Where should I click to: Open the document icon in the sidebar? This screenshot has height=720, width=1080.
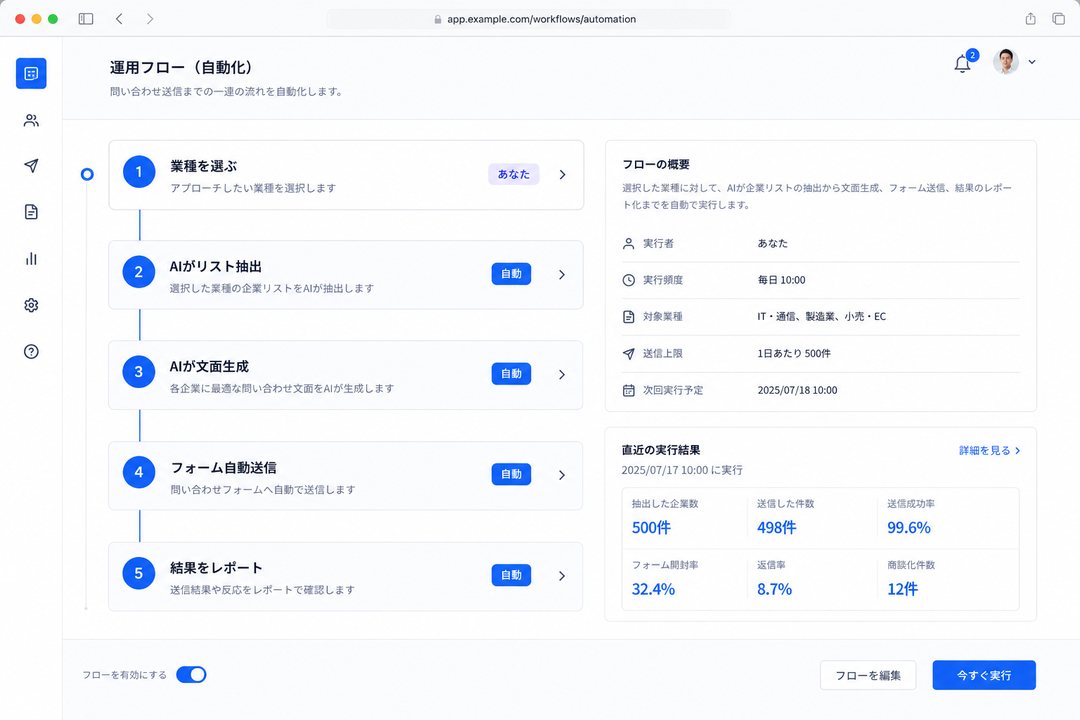pos(31,212)
